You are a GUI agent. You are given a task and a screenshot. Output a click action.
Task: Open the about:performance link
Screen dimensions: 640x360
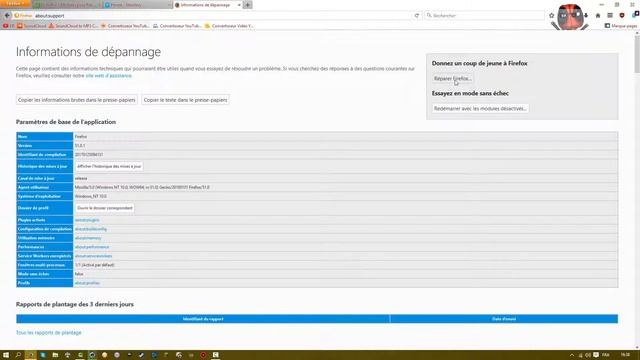tap(92, 247)
